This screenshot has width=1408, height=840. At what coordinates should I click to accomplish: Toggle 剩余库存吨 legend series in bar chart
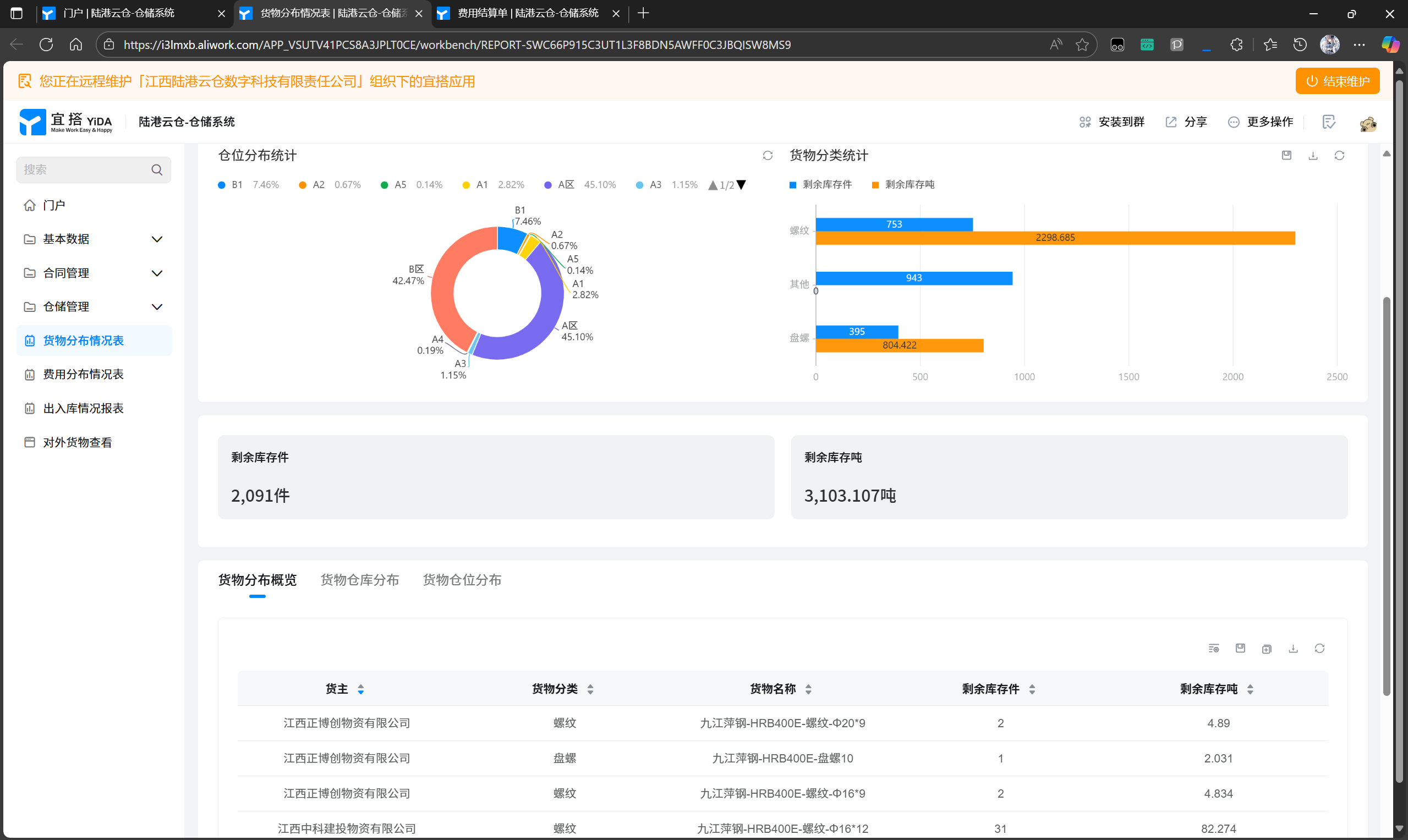903,185
